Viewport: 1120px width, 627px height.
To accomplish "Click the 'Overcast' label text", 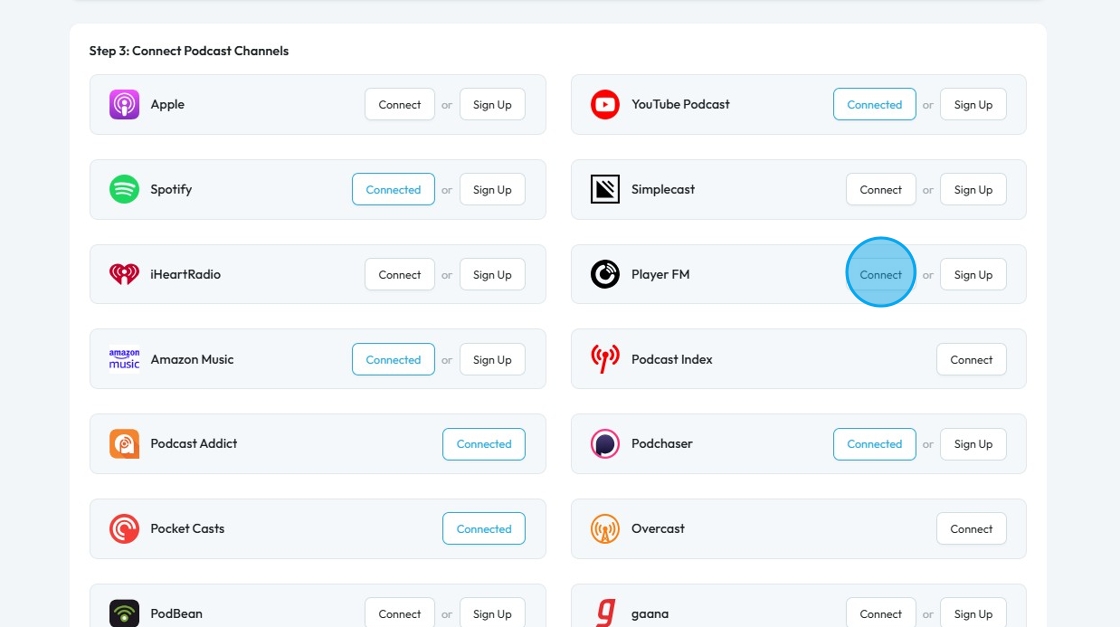I will [x=658, y=528].
